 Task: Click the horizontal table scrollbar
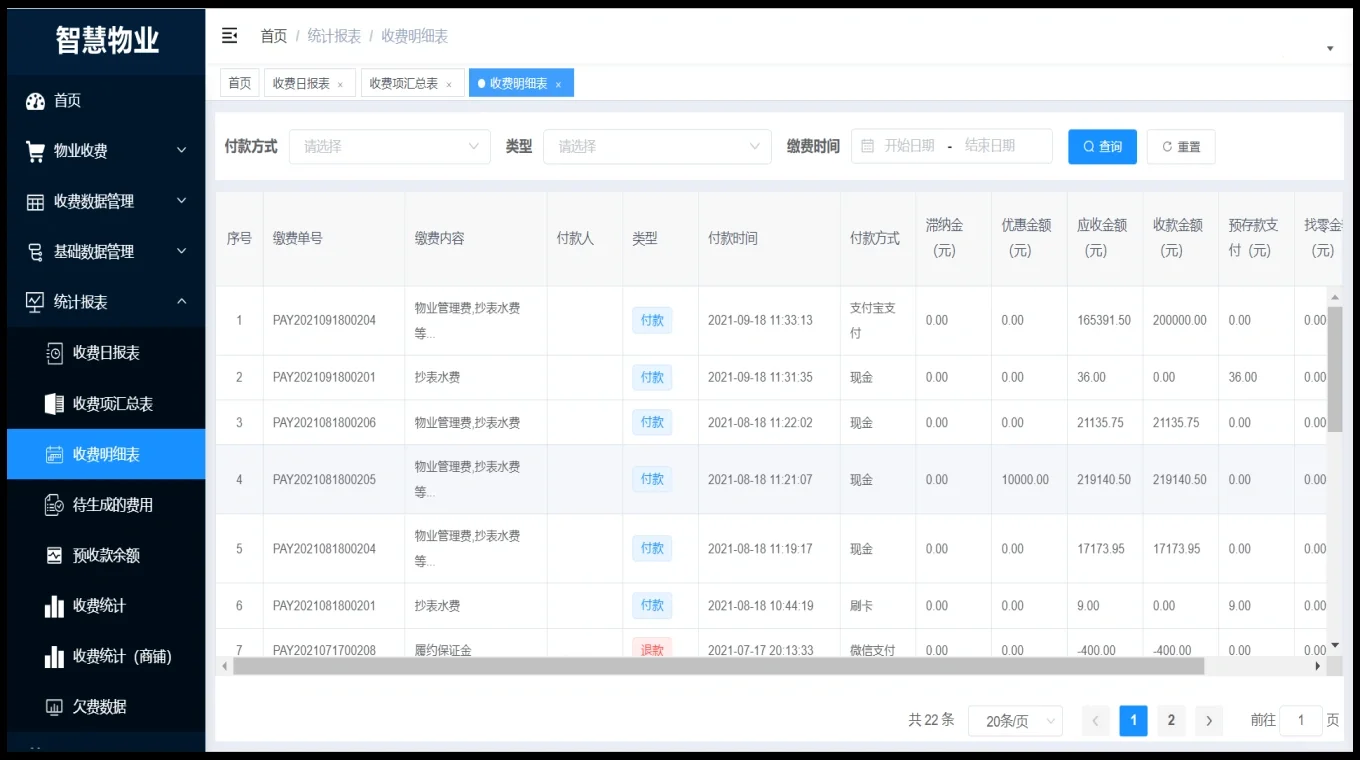click(x=718, y=666)
